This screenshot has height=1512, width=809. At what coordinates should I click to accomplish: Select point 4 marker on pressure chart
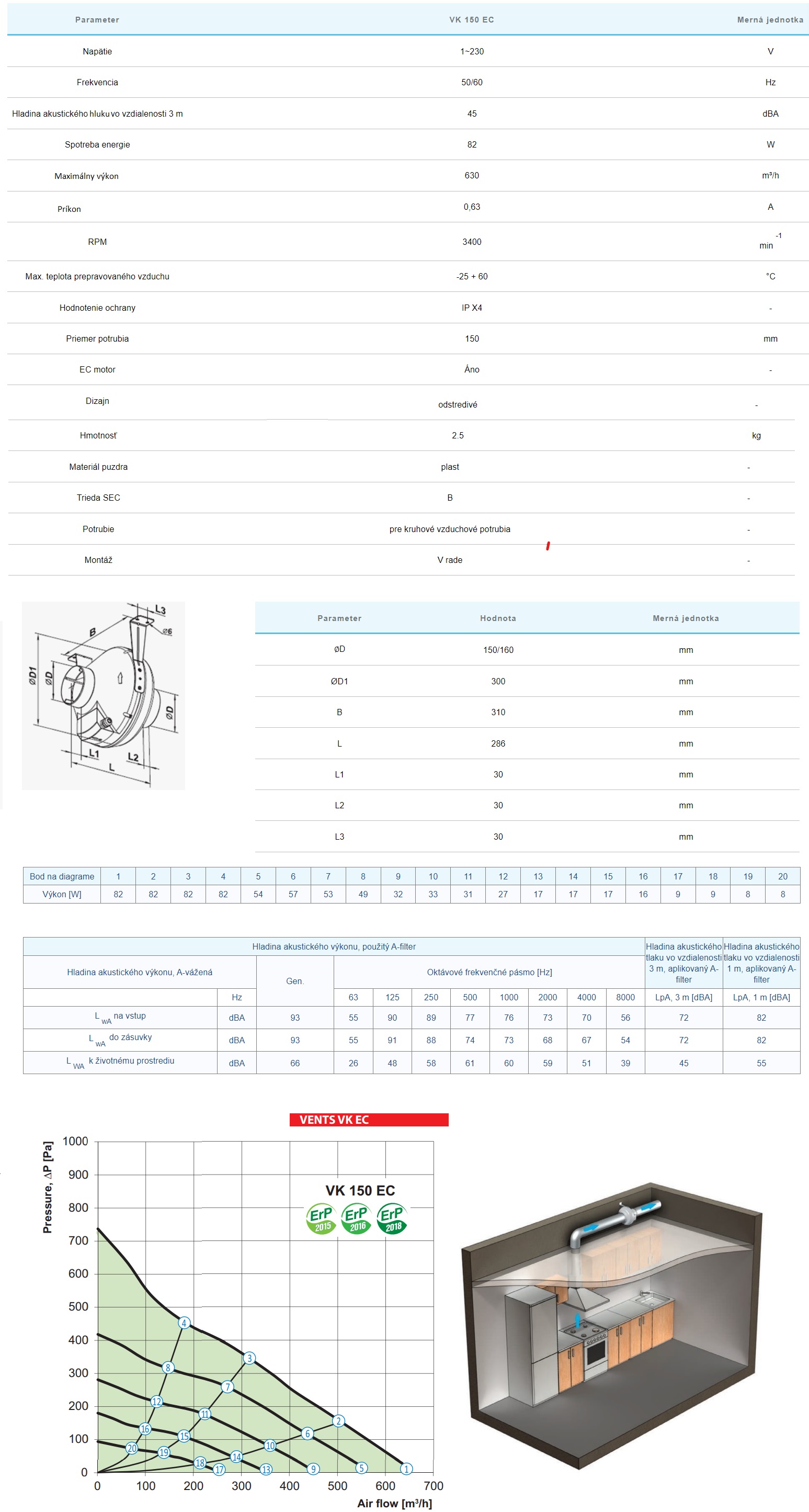point(184,1323)
